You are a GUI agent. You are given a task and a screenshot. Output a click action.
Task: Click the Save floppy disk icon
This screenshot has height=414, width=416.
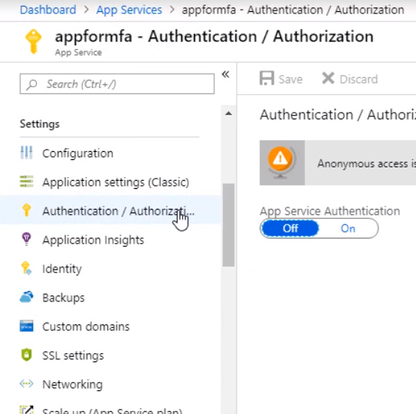267,79
